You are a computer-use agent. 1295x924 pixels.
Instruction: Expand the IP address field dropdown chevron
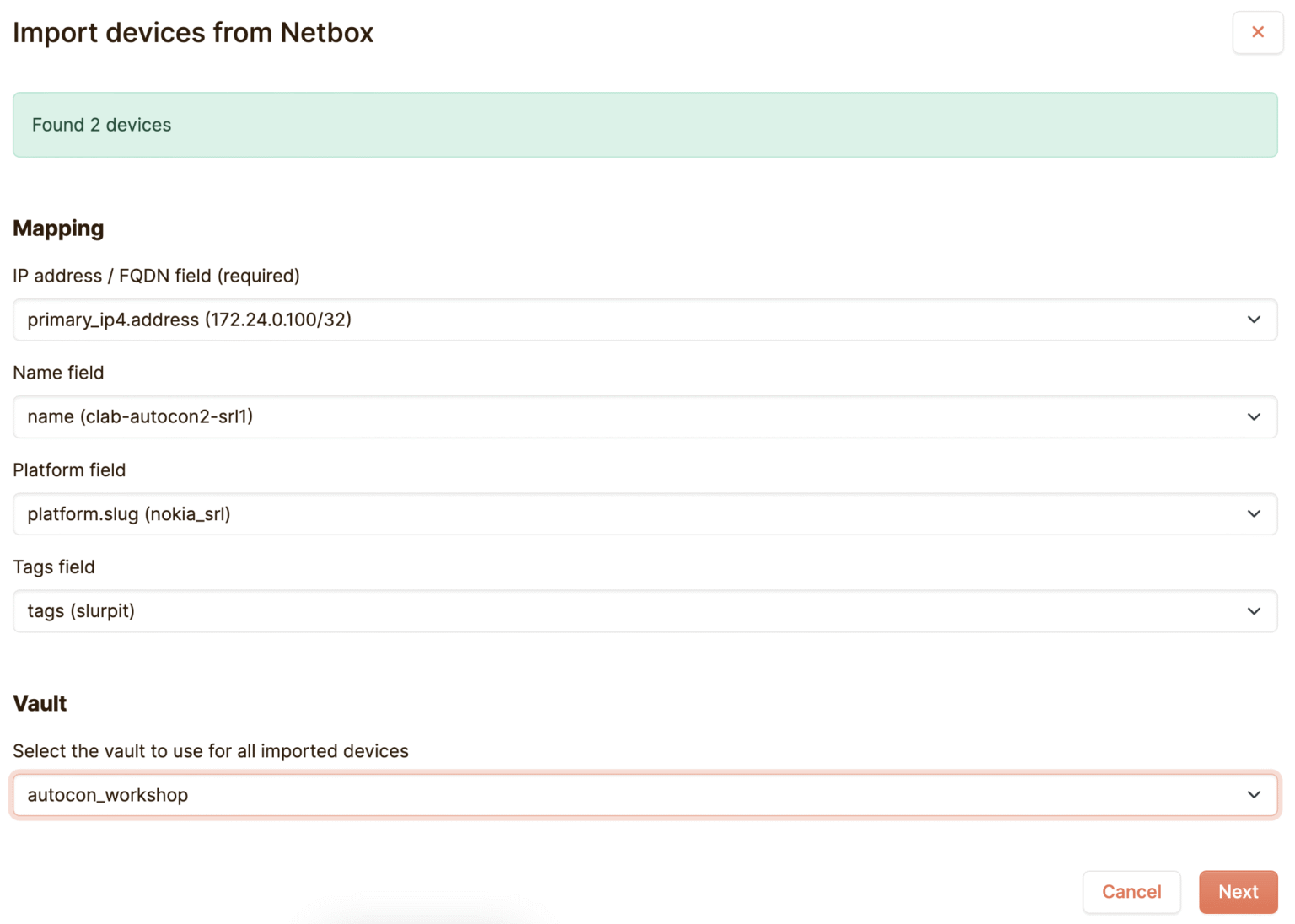1254,320
